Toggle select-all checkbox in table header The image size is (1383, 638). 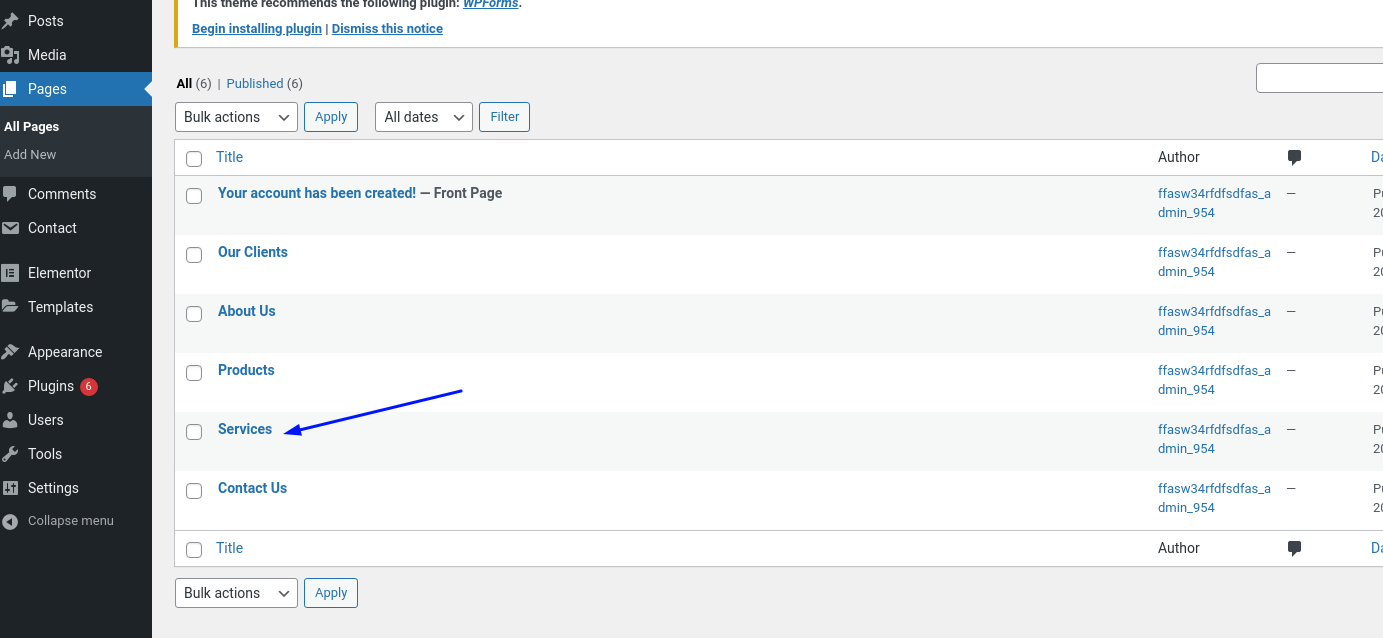pos(194,158)
